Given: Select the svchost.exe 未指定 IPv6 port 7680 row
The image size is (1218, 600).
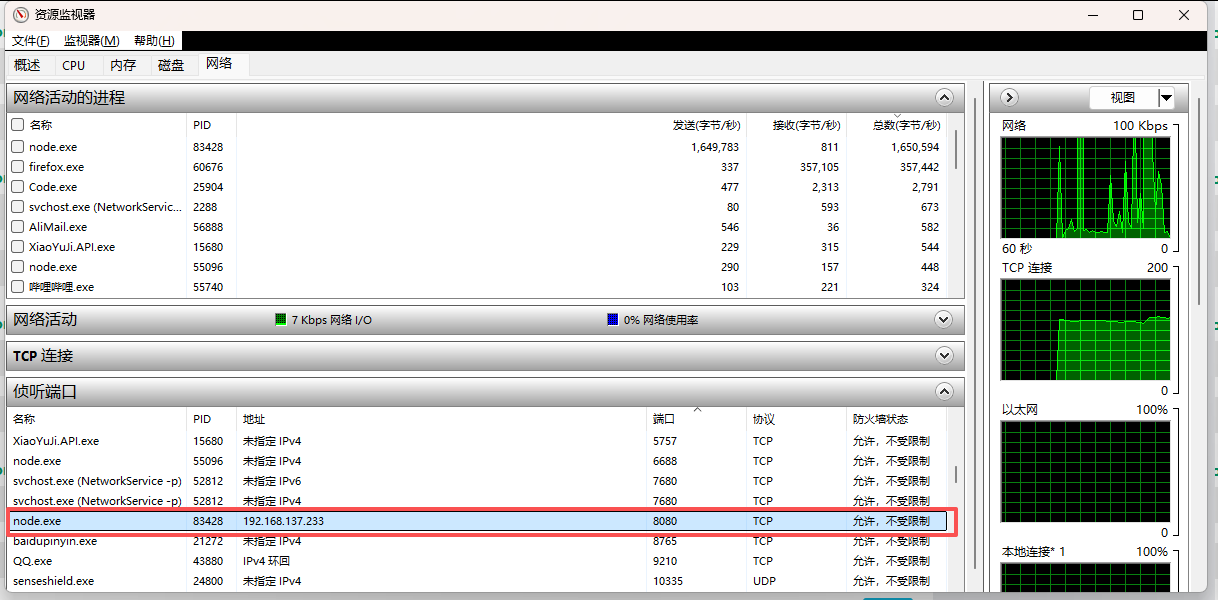Looking at the screenshot, I should coord(478,481).
